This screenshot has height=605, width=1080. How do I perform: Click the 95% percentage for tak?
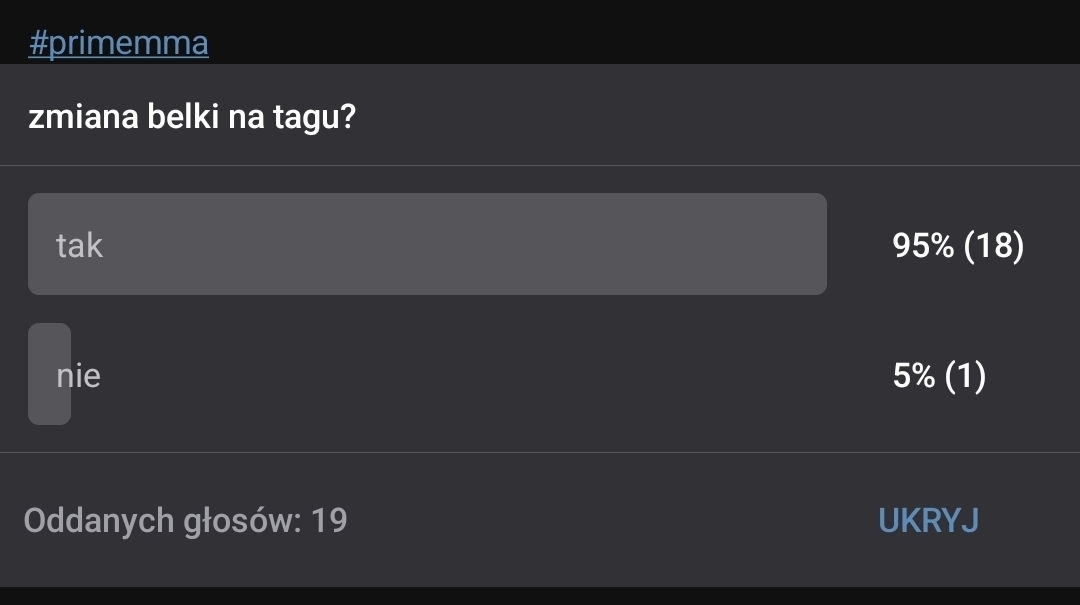[x=923, y=245]
